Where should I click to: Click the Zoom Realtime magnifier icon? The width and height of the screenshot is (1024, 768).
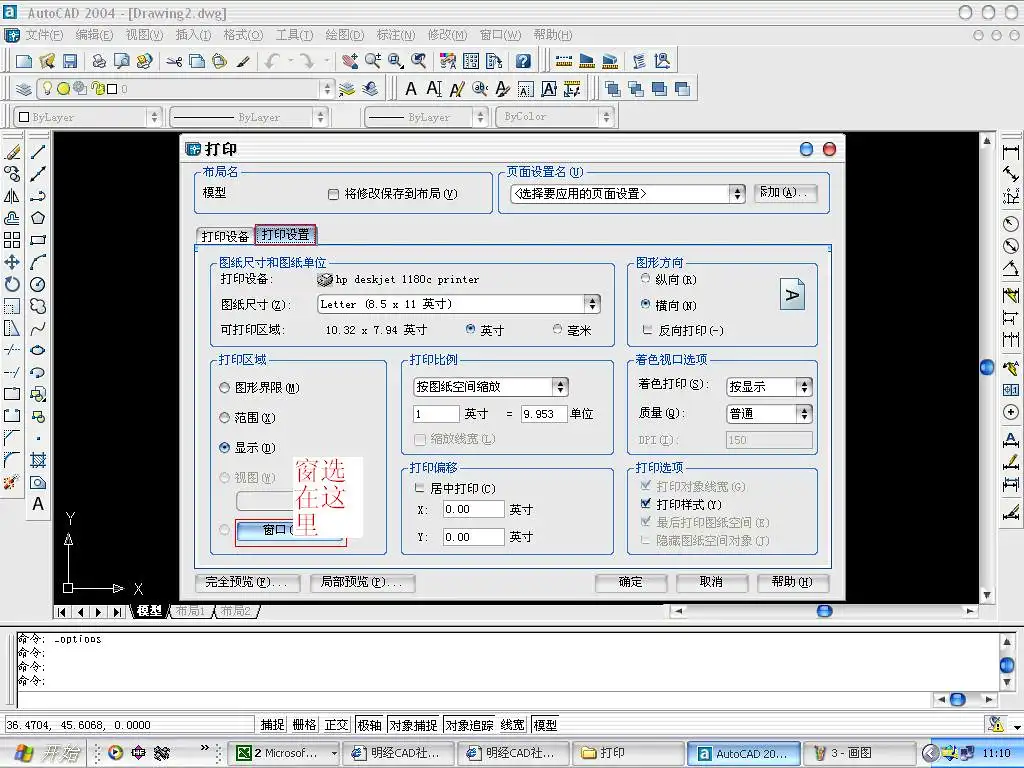pos(373,61)
